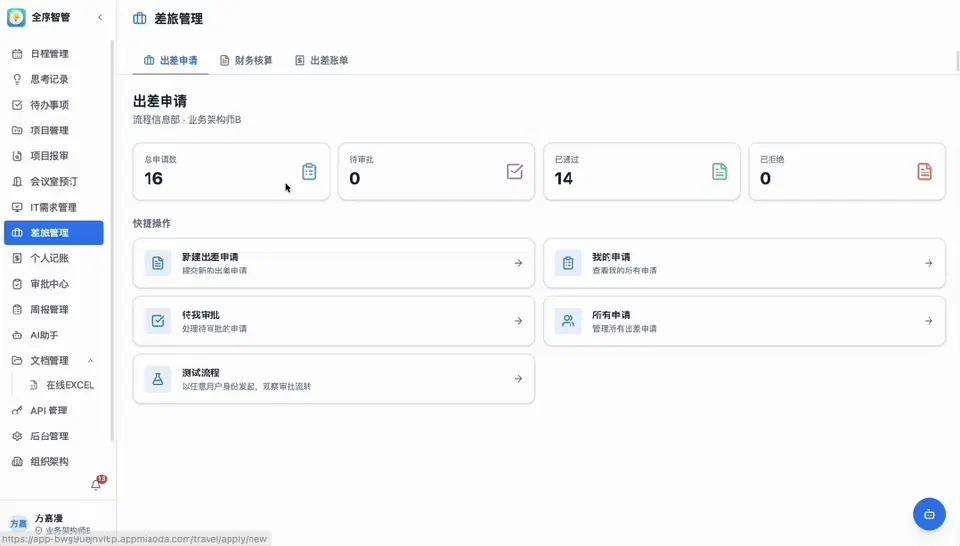Click the folder icon beside 项目管理

[x=17, y=130]
